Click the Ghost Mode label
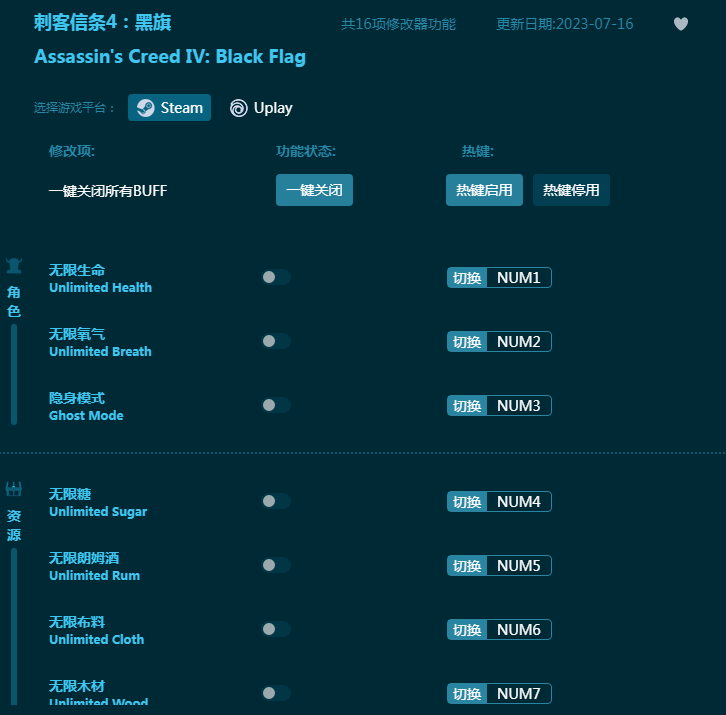The width and height of the screenshot is (726, 715). click(86, 415)
